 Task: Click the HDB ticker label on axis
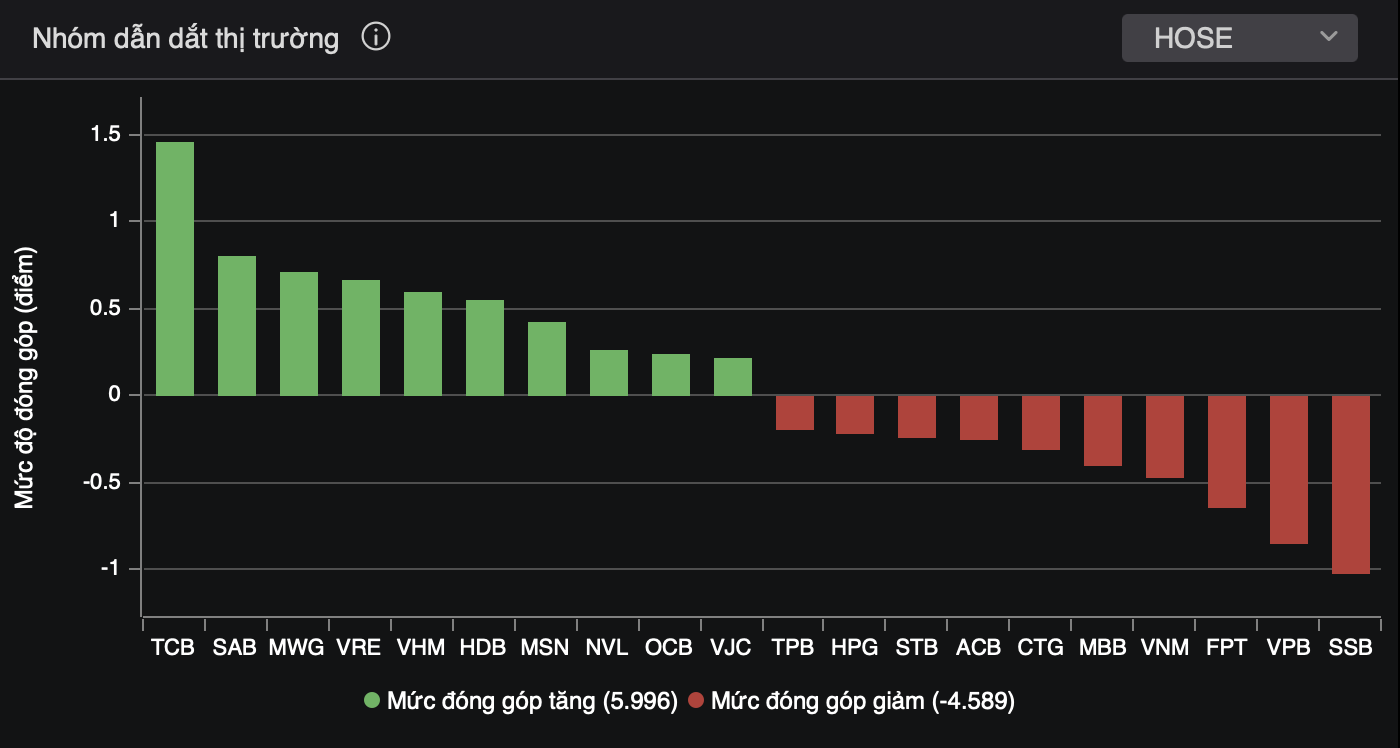[x=483, y=647]
